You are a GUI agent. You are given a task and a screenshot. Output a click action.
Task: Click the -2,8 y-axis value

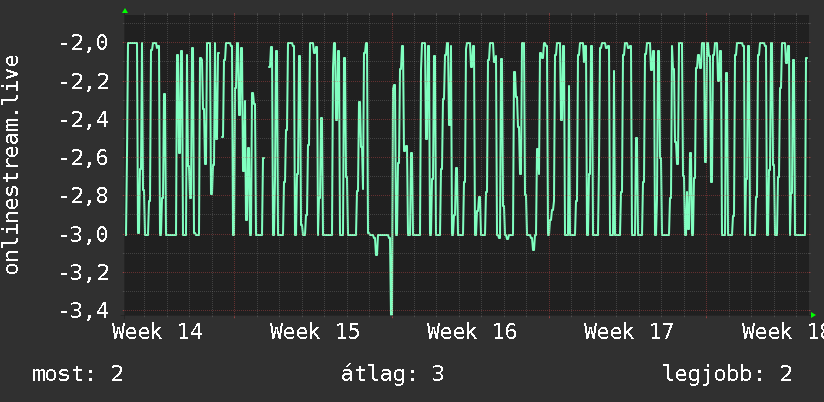point(83,196)
